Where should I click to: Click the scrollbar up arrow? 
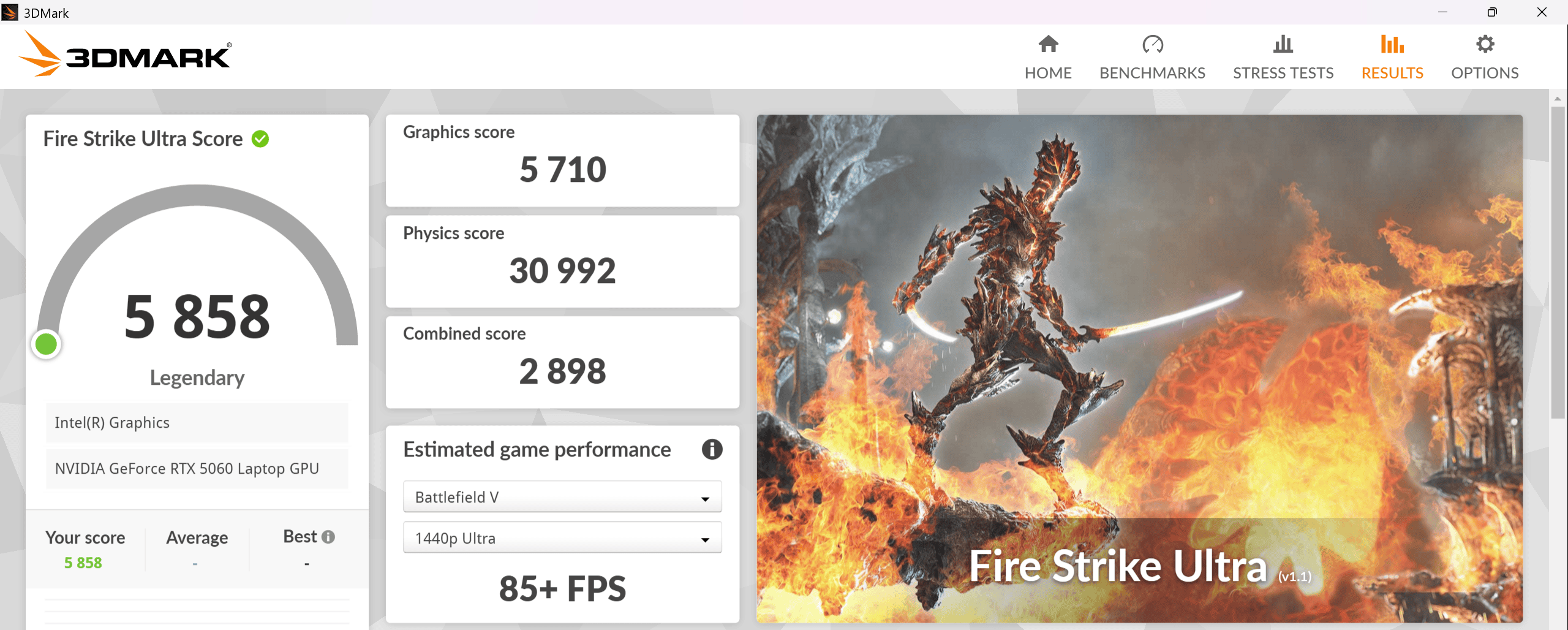click(1558, 98)
